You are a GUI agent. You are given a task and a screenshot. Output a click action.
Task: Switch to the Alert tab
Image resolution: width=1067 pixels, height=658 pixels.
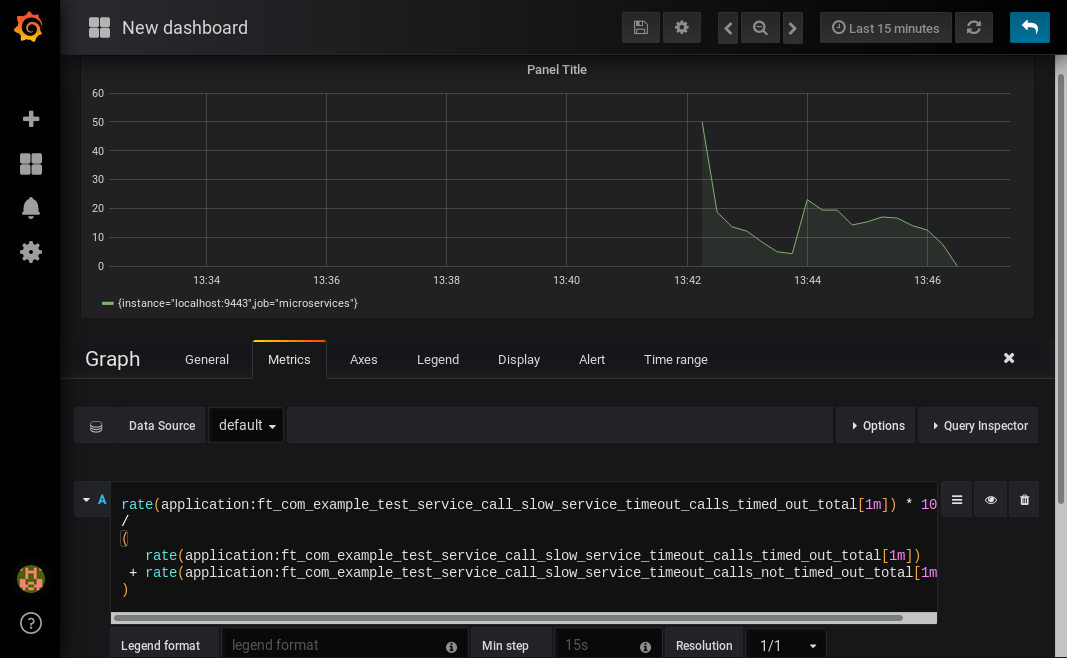coord(591,360)
